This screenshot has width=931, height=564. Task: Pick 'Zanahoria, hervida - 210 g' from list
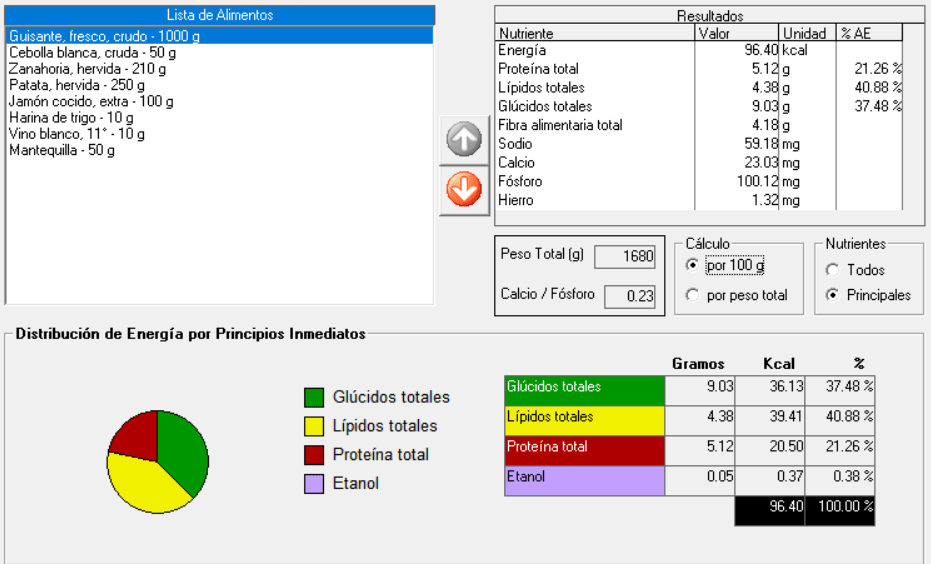pos(87,69)
